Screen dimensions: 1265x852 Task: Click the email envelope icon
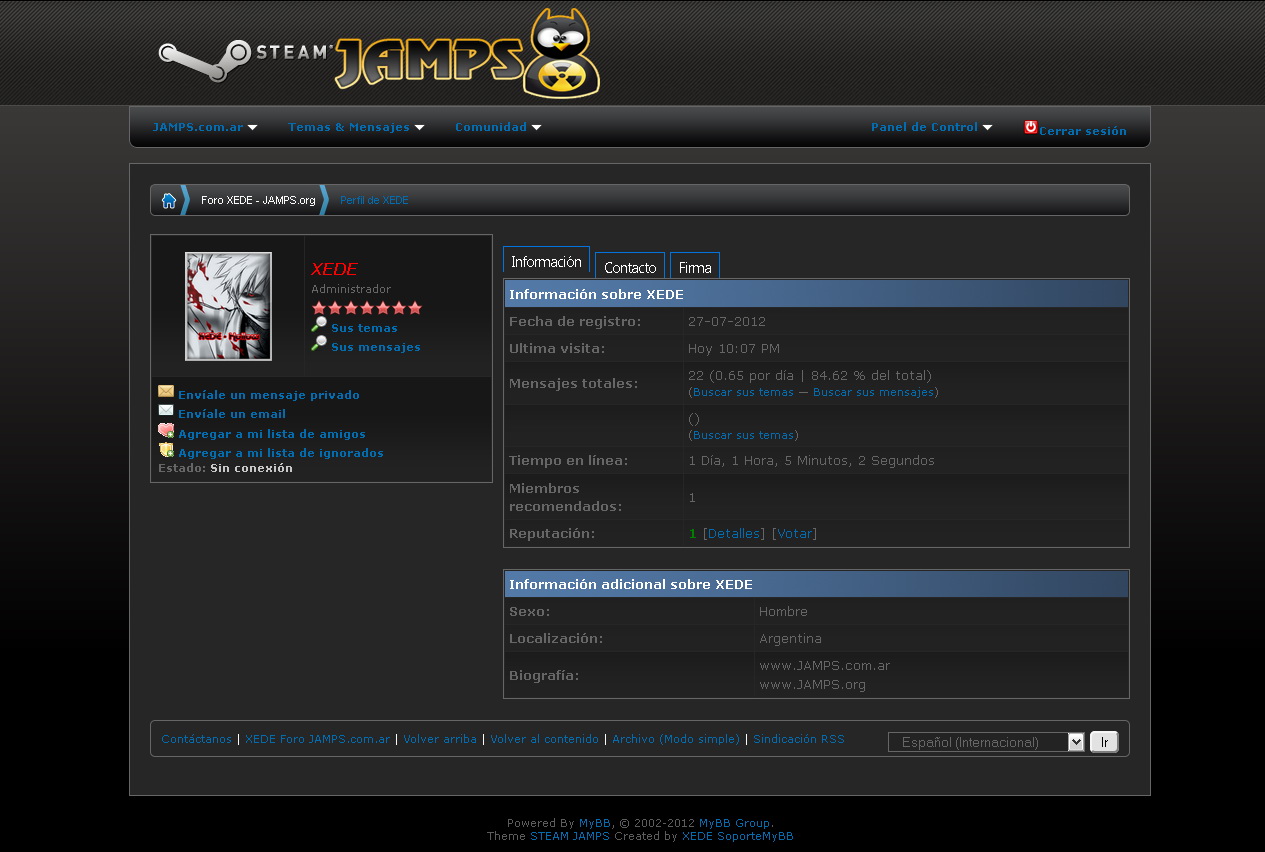(166, 411)
